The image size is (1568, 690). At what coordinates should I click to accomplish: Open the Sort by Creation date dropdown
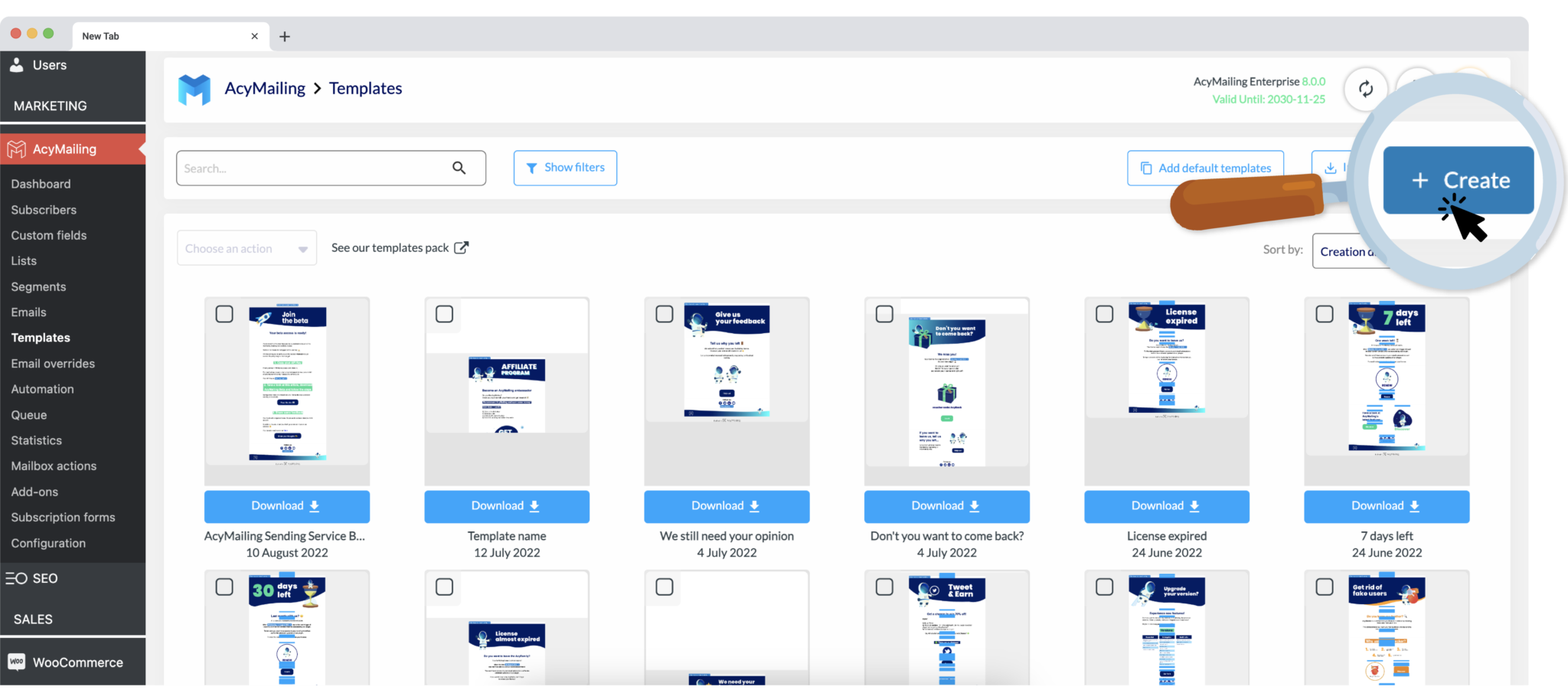click(1351, 251)
